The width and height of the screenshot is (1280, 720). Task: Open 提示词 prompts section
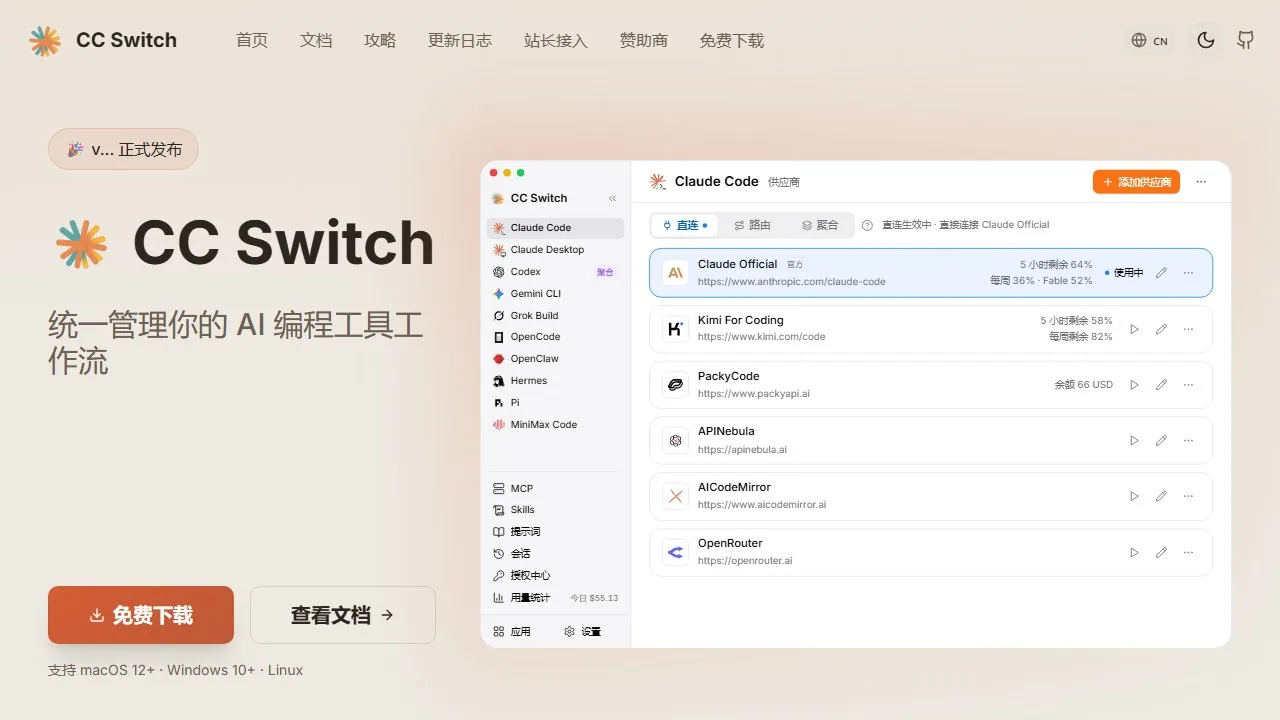coord(556,532)
